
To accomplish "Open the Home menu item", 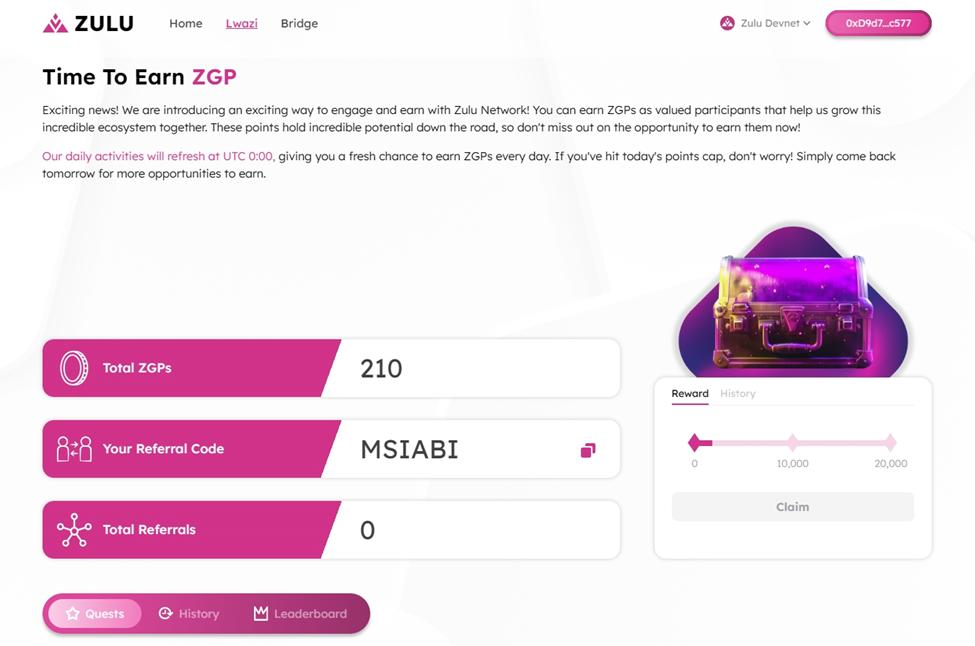I will [x=186, y=23].
